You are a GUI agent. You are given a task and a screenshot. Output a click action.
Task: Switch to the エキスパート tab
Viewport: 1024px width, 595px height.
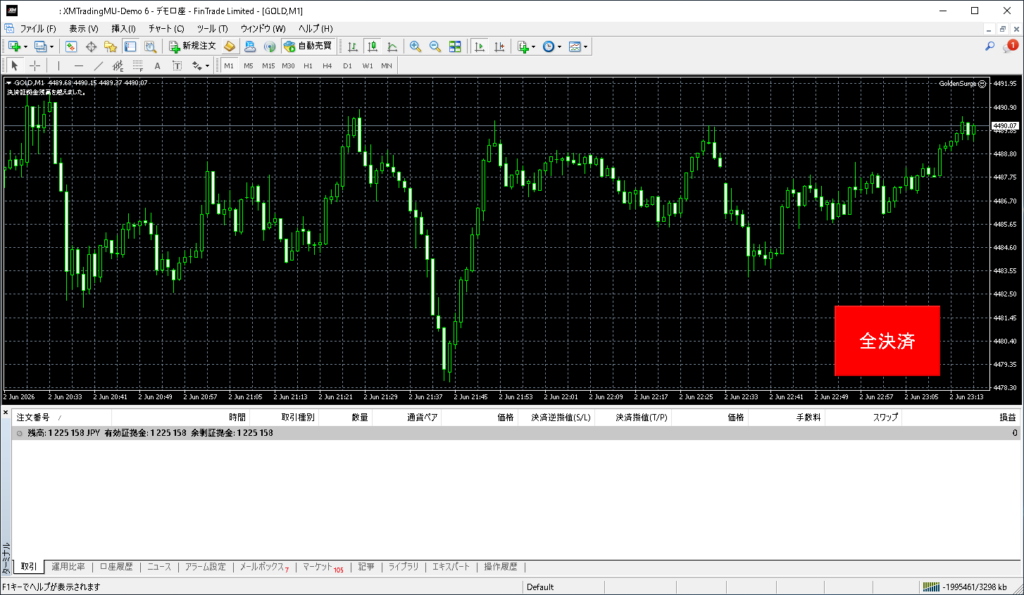tap(451, 566)
